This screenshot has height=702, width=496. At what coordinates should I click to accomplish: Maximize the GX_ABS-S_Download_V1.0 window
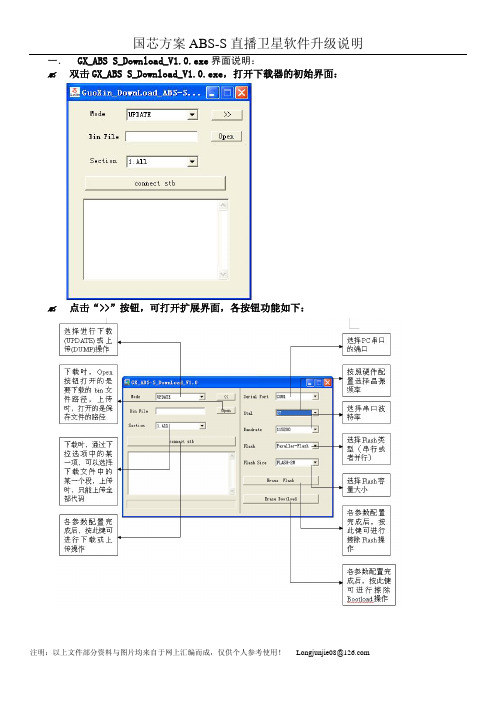point(318,383)
